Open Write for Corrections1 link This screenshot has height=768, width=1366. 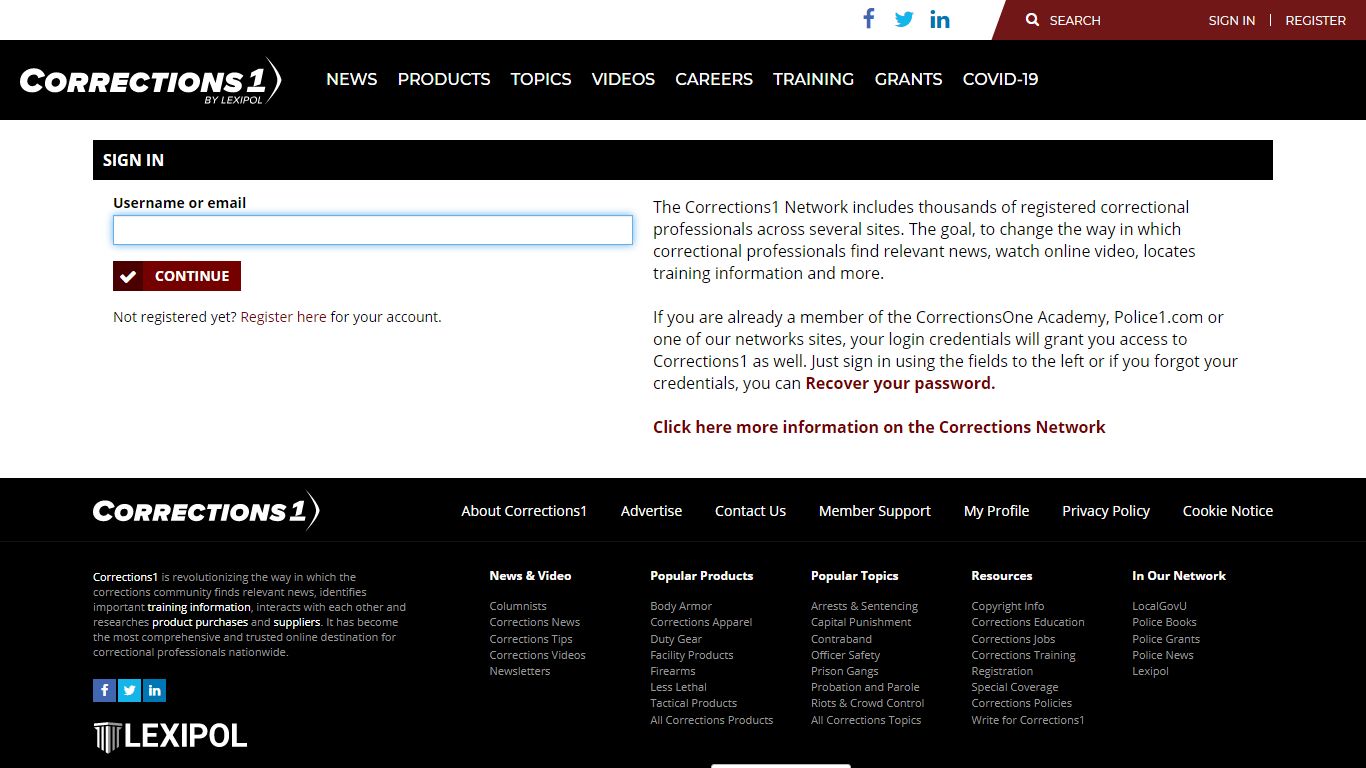point(1028,720)
